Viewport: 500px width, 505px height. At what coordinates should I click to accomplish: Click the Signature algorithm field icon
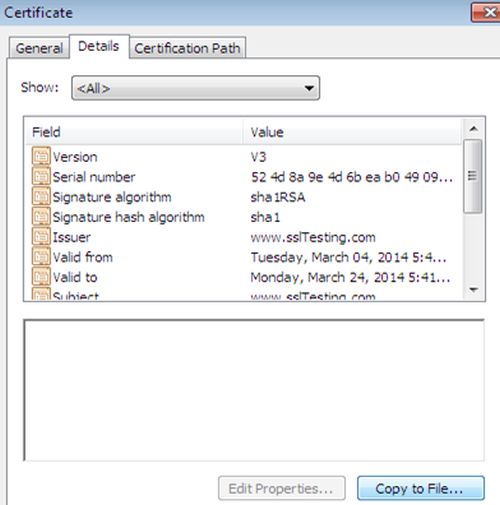click(x=41, y=196)
